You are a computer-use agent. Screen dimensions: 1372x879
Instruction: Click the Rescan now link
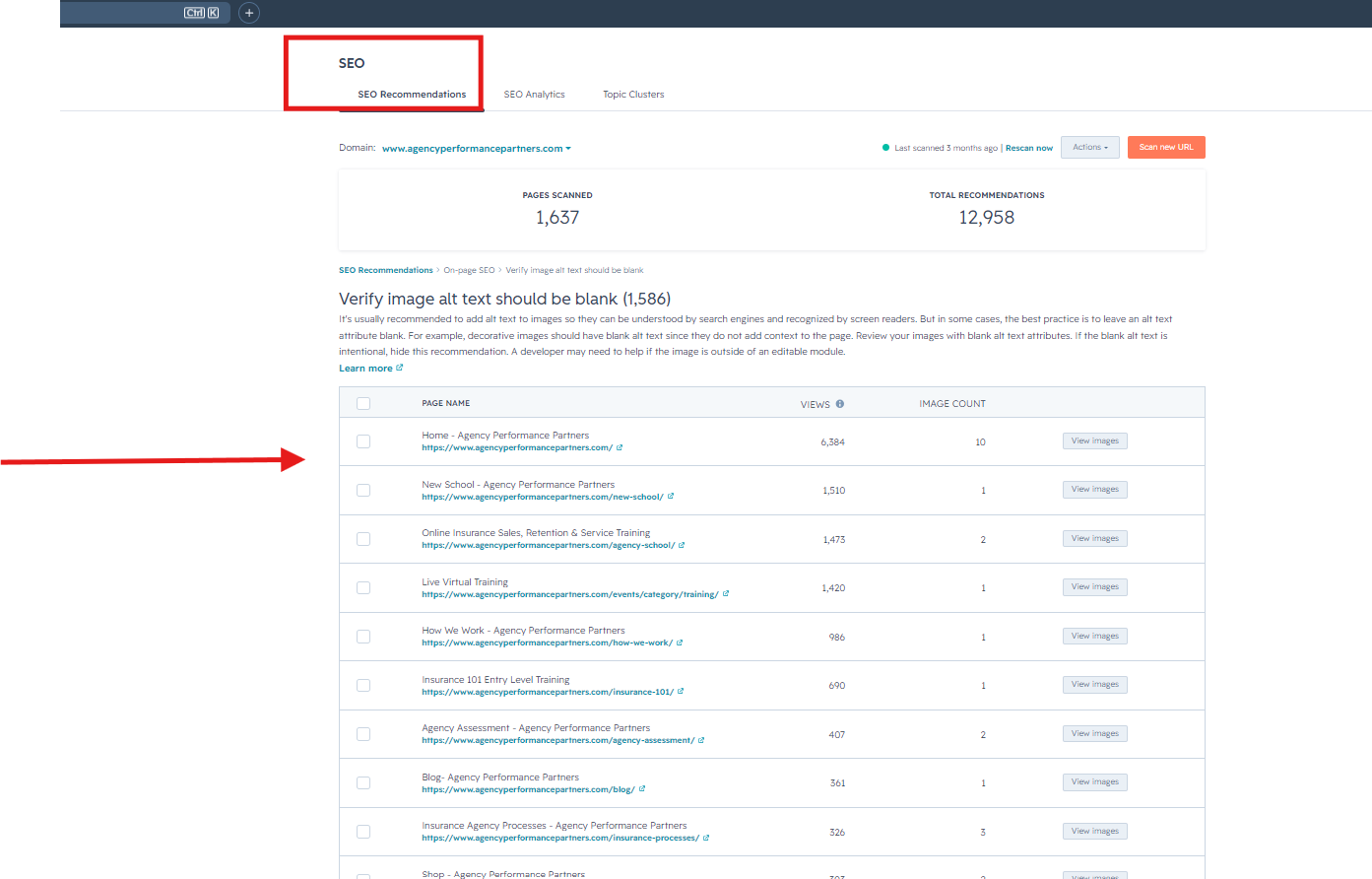[1029, 148]
